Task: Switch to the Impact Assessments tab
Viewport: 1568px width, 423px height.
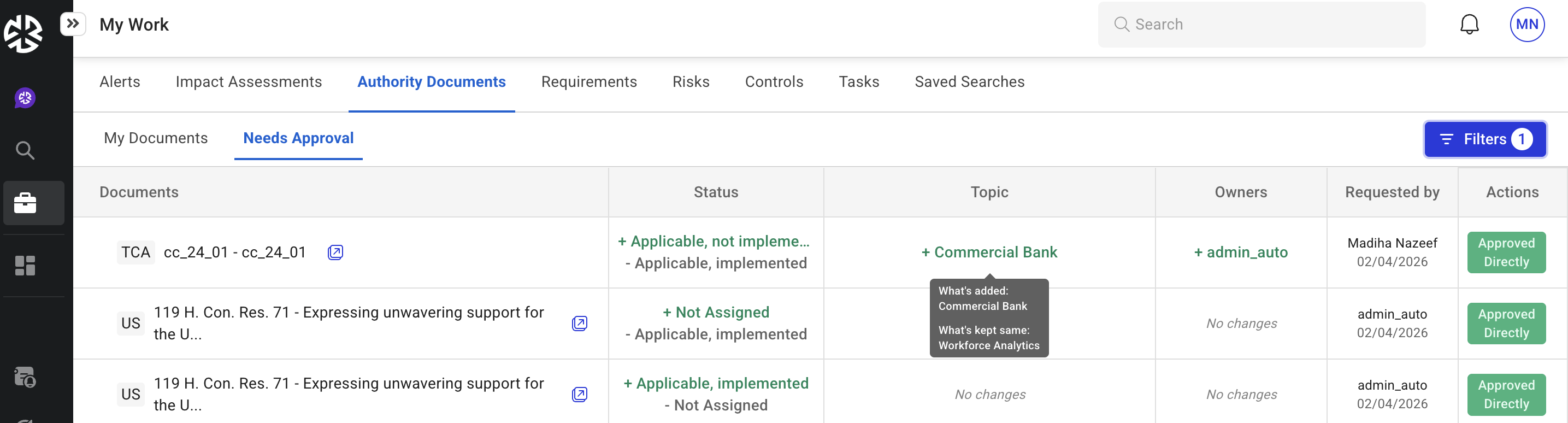Action: pos(249,81)
